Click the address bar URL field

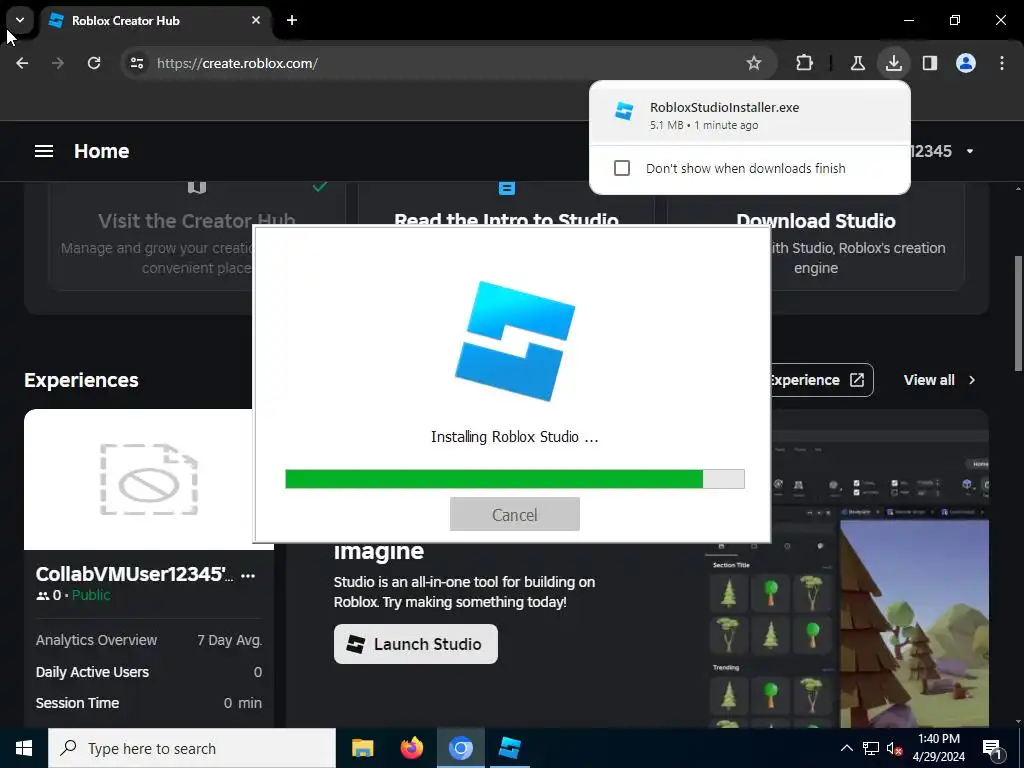point(448,63)
